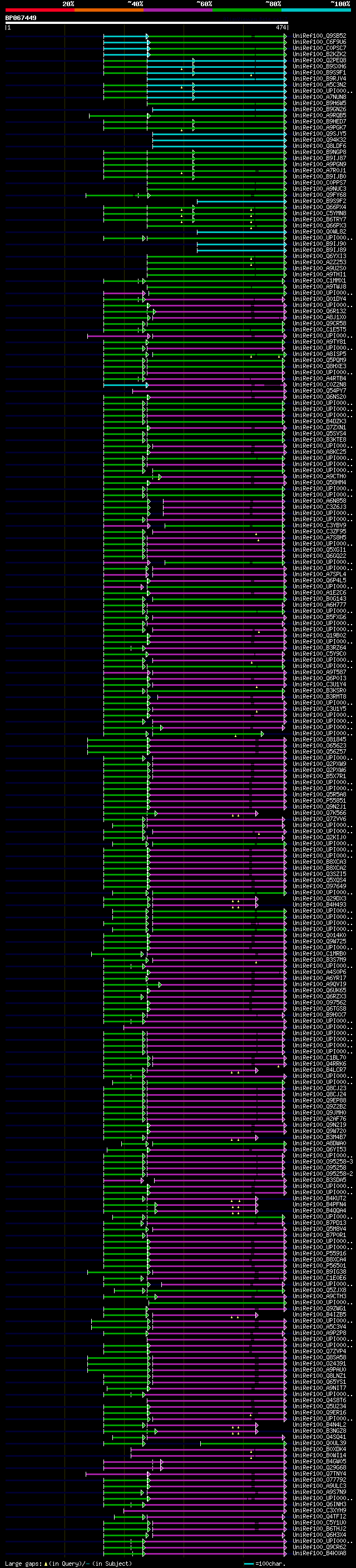
Task: Open hit UniRef100_A7NUN8
Action: click(x=319, y=97)
